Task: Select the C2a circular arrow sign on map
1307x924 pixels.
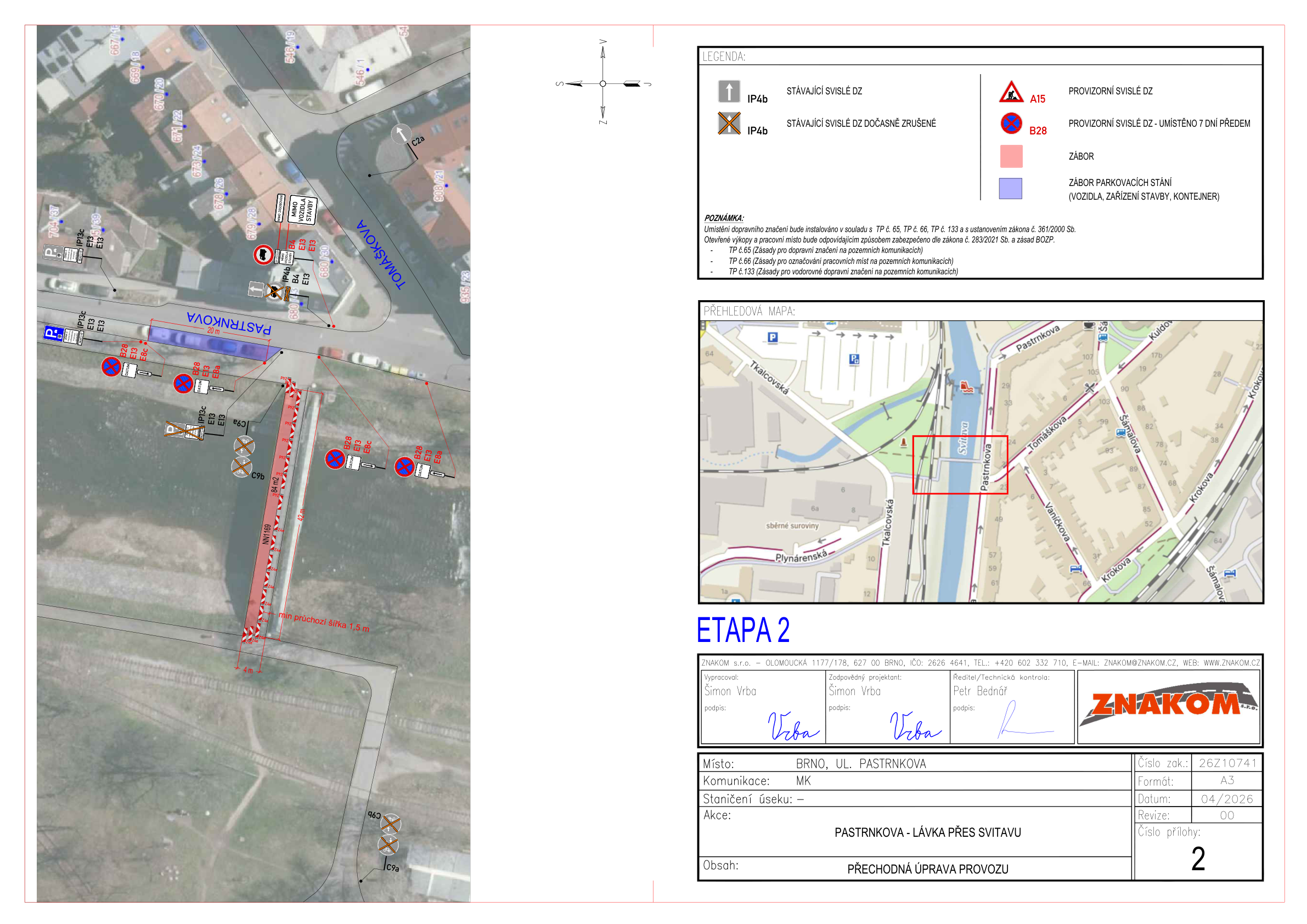Action: point(401,134)
